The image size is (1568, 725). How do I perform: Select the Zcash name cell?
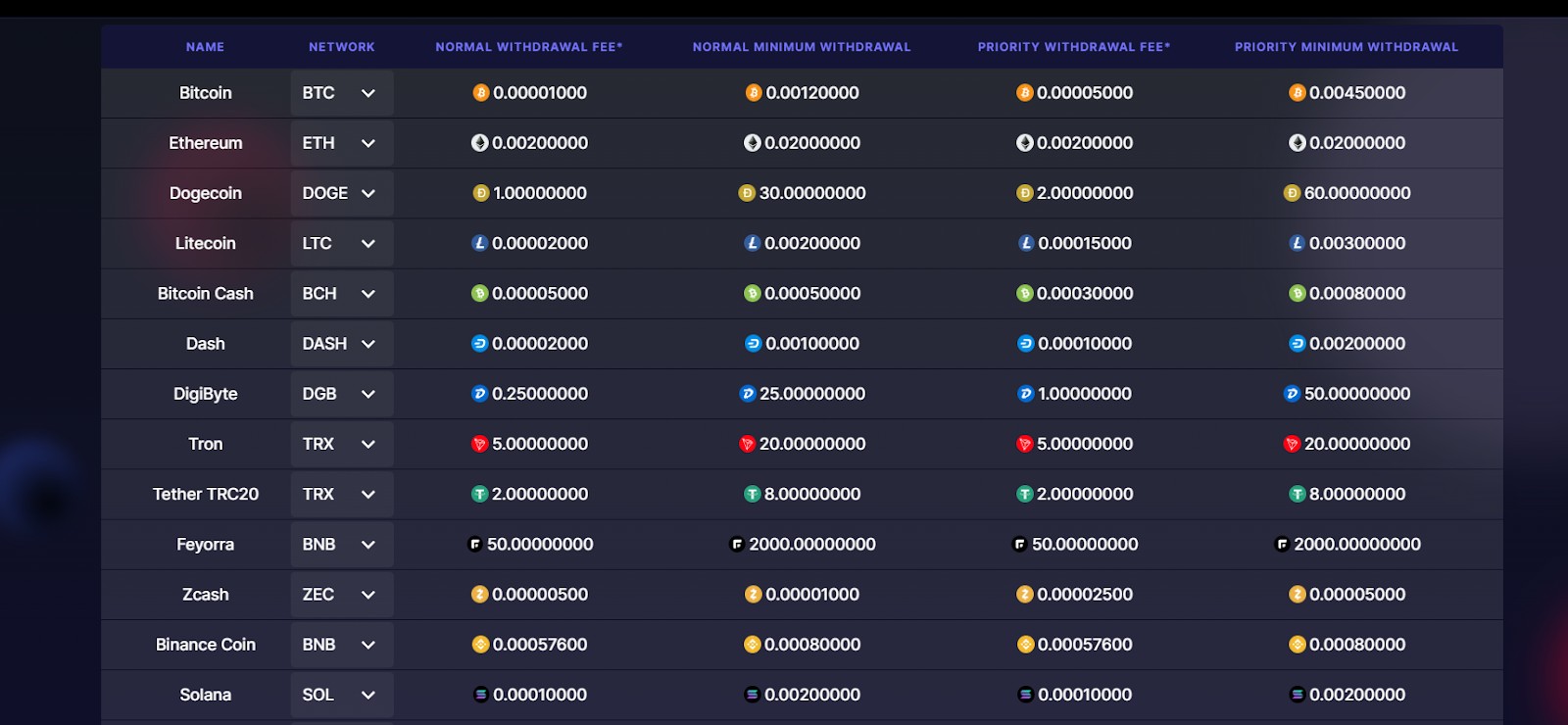point(206,595)
